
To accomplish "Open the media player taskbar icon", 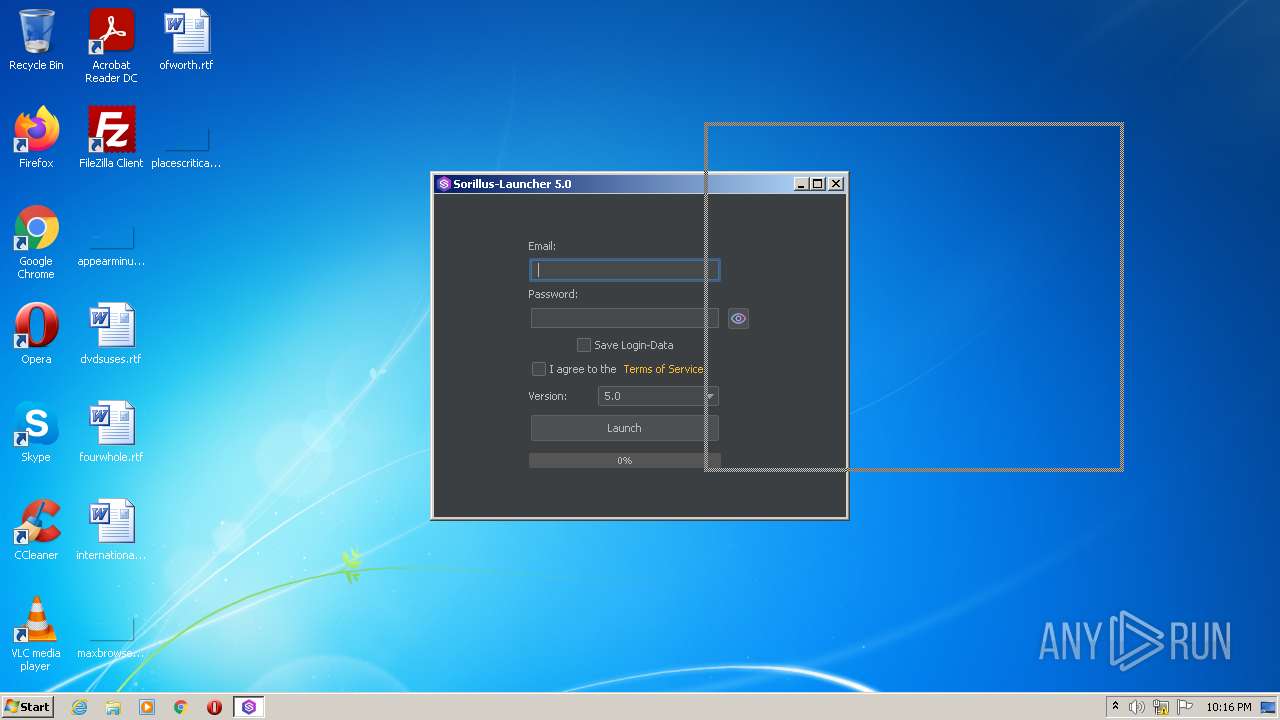I will (147, 707).
